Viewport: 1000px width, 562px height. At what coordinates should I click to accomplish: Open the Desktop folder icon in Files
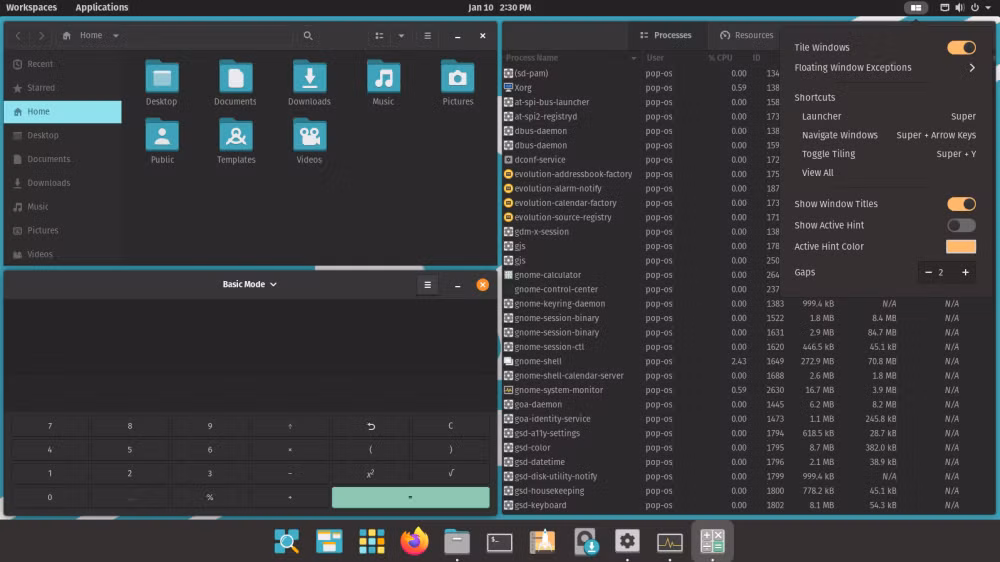(161, 78)
